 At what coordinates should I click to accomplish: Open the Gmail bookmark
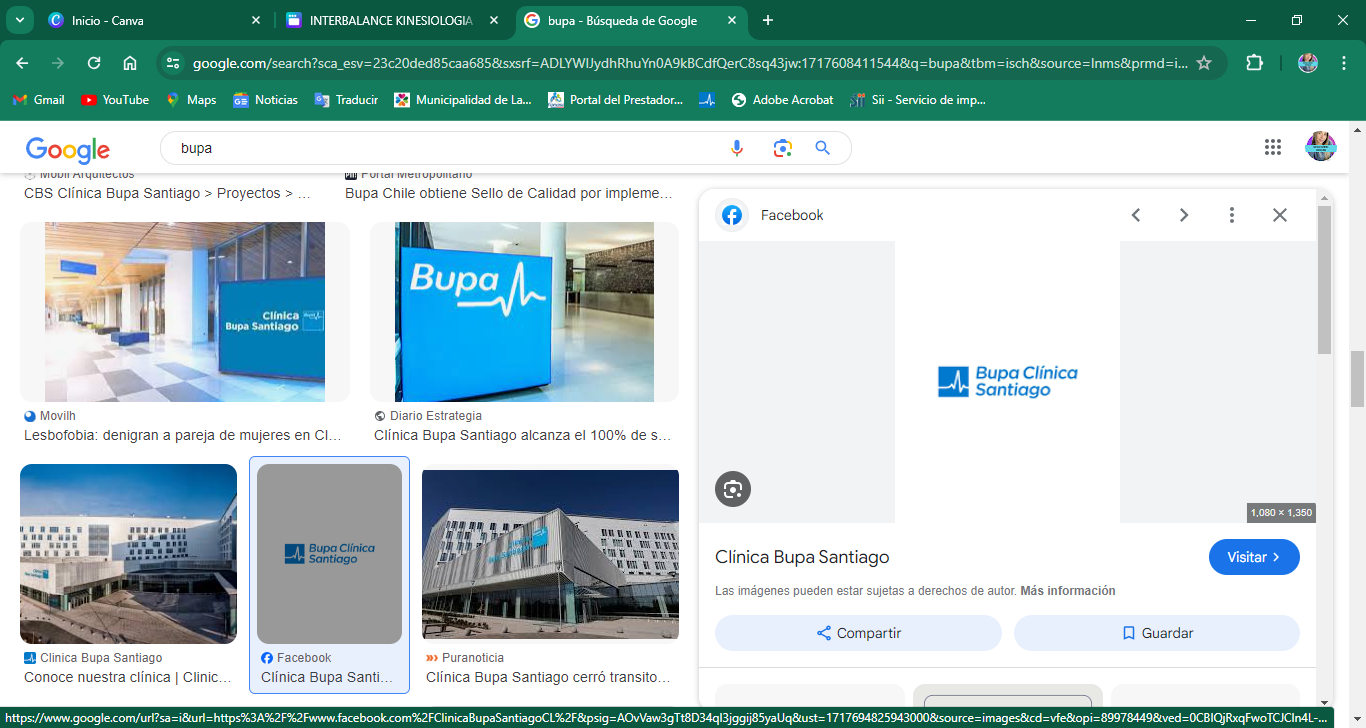click(x=39, y=100)
